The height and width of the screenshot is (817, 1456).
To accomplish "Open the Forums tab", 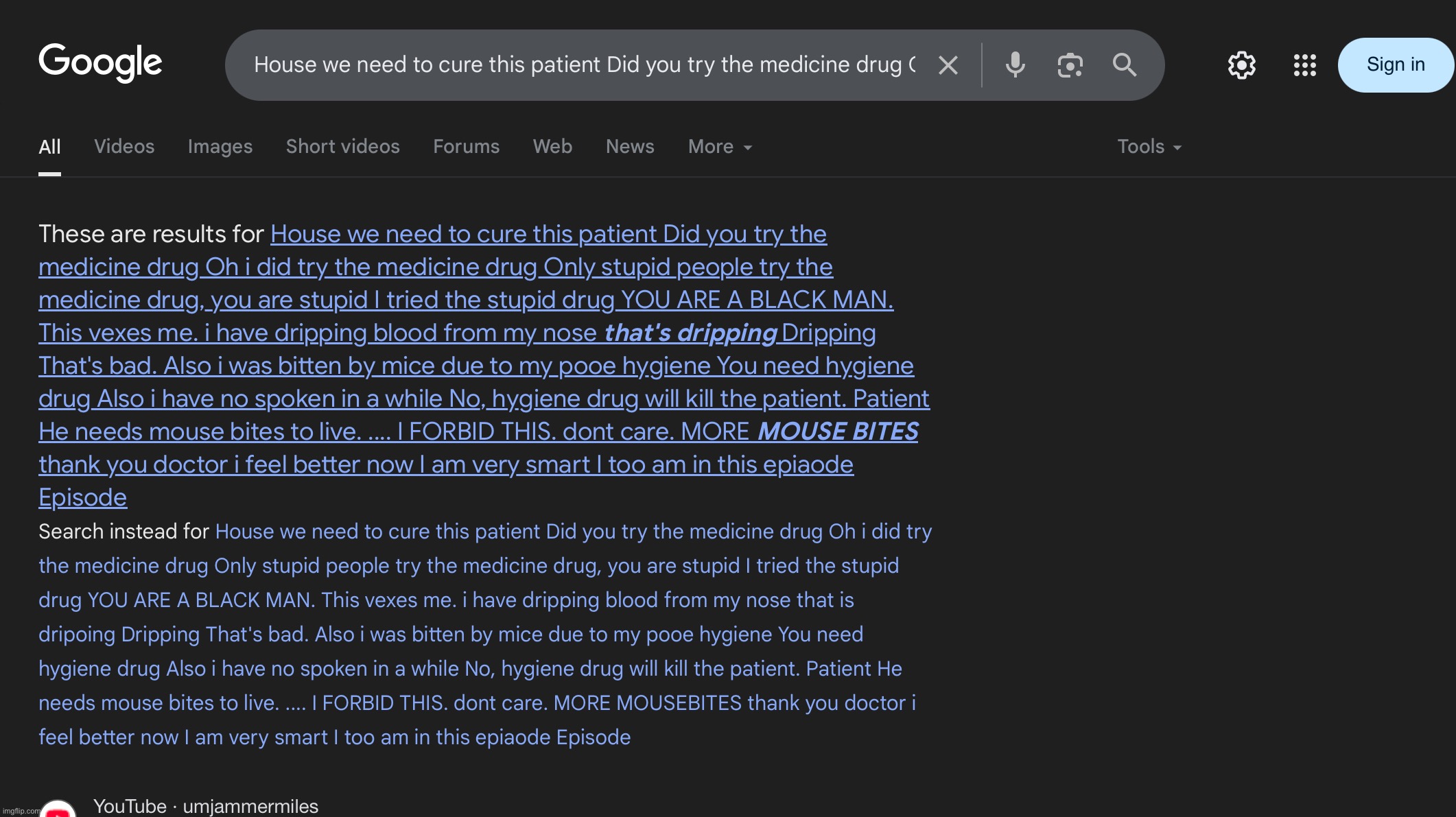I will click(x=466, y=147).
